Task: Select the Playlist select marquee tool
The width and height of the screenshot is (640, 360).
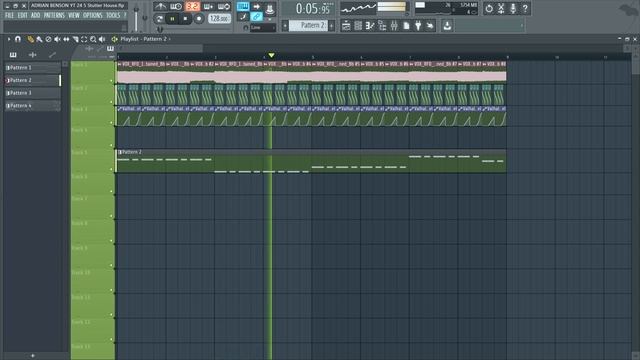Action: [x=84, y=39]
